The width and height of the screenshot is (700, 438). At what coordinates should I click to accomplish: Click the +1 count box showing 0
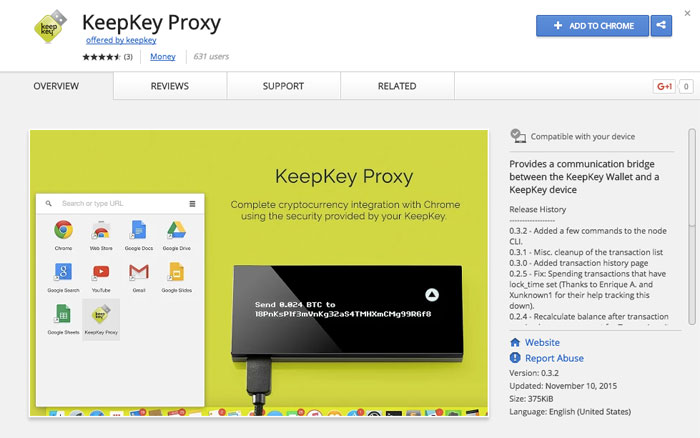tap(686, 86)
